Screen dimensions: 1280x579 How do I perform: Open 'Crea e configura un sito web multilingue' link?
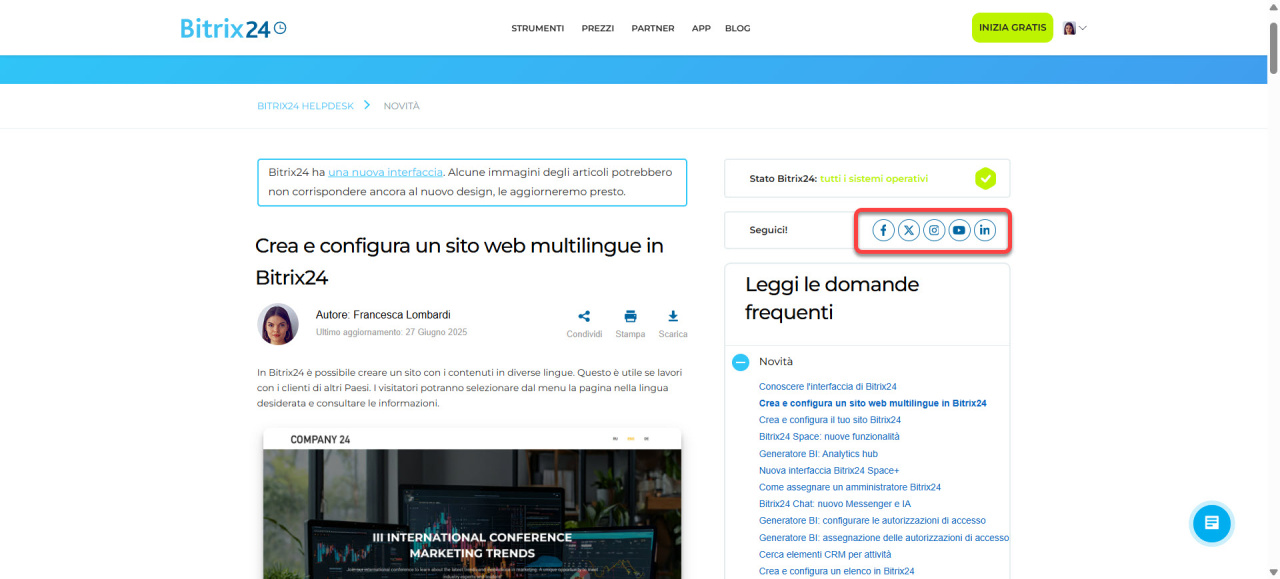coord(873,403)
